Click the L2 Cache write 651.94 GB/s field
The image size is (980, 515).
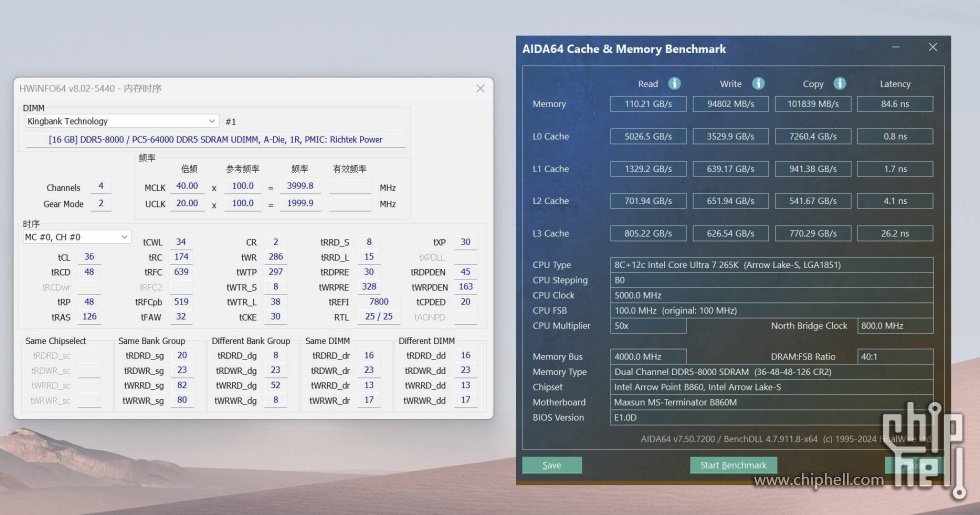point(731,201)
